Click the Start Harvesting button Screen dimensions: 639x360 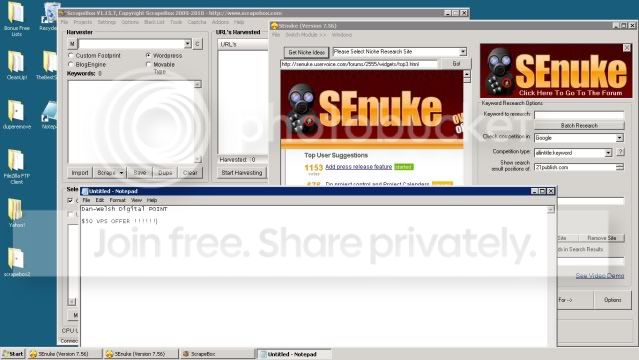[242, 173]
